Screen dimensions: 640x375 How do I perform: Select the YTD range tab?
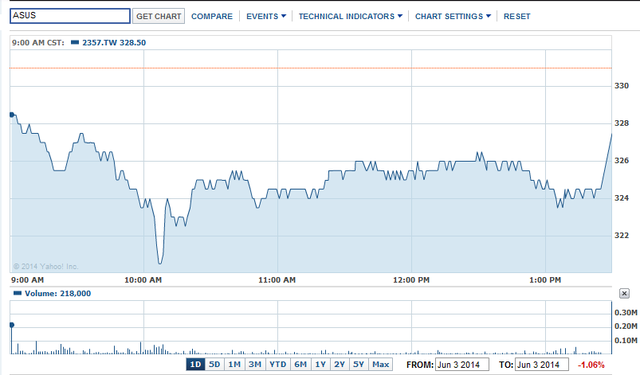(x=278, y=364)
